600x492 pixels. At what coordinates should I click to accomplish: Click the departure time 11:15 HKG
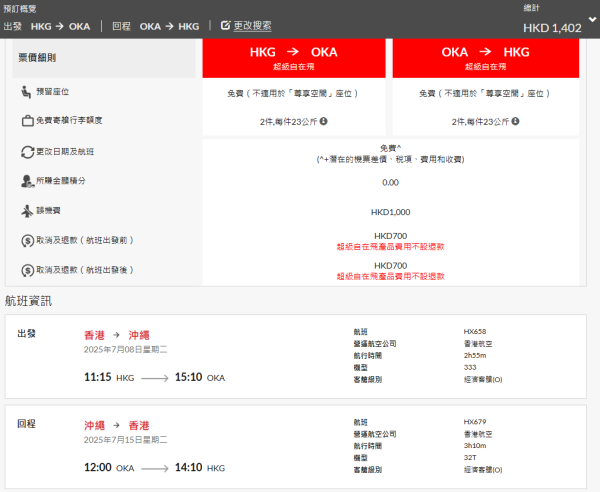pyautogui.click(x=109, y=377)
